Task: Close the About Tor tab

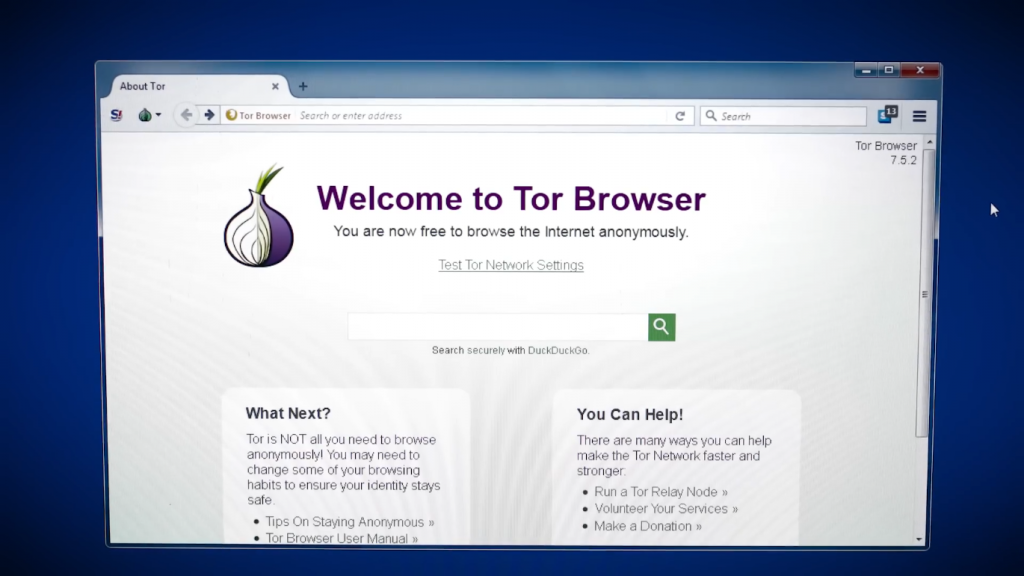Action: (x=275, y=86)
